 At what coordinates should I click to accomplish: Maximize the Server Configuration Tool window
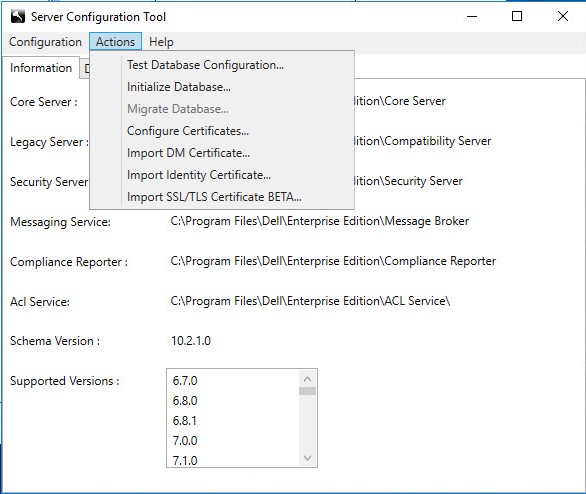(517, 16)
